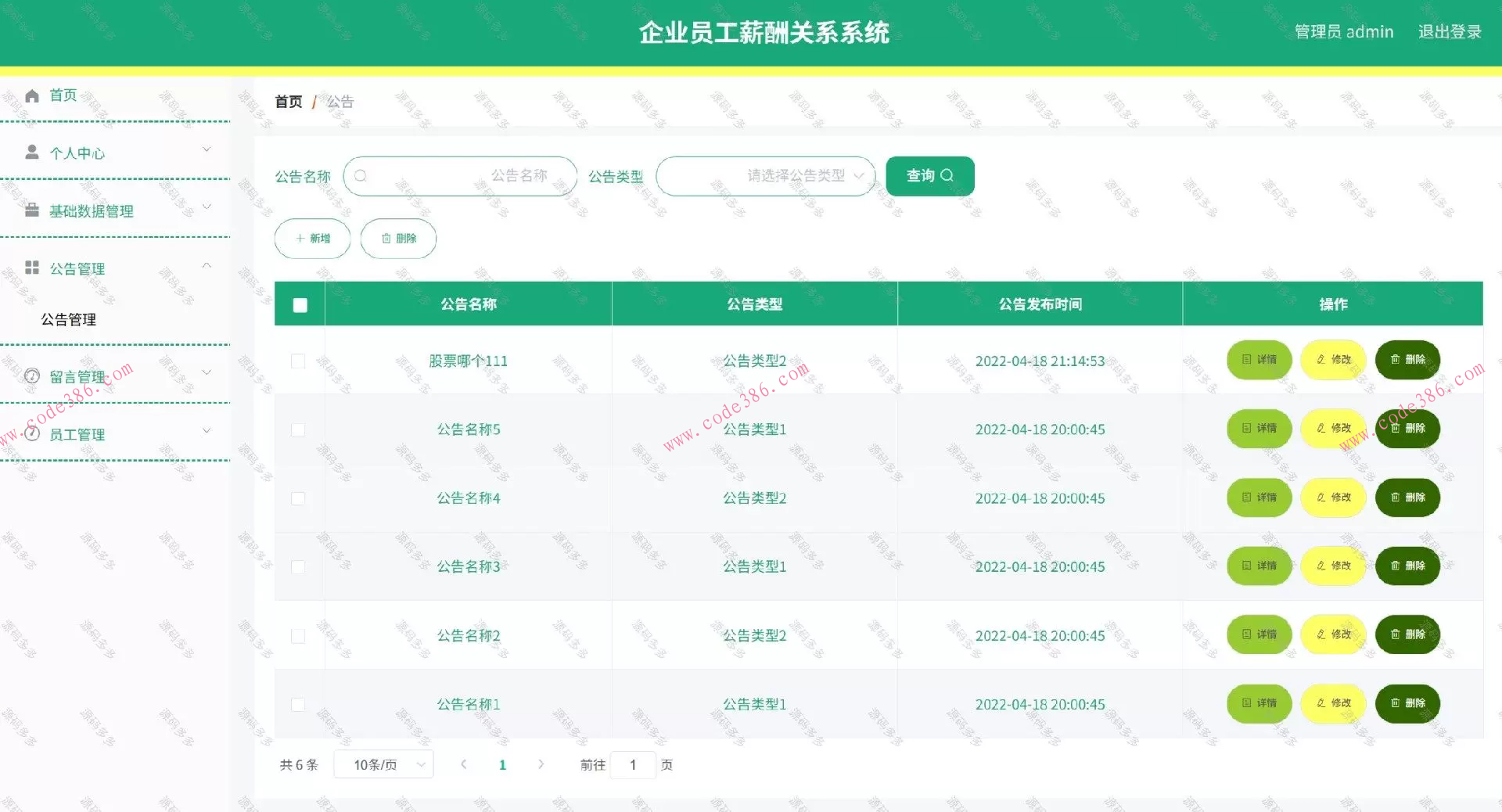Image resolution: width=1502 pixels, height=812 pixels.
Task: Open the 公告类型 dropdown
Action: point(765,176)
